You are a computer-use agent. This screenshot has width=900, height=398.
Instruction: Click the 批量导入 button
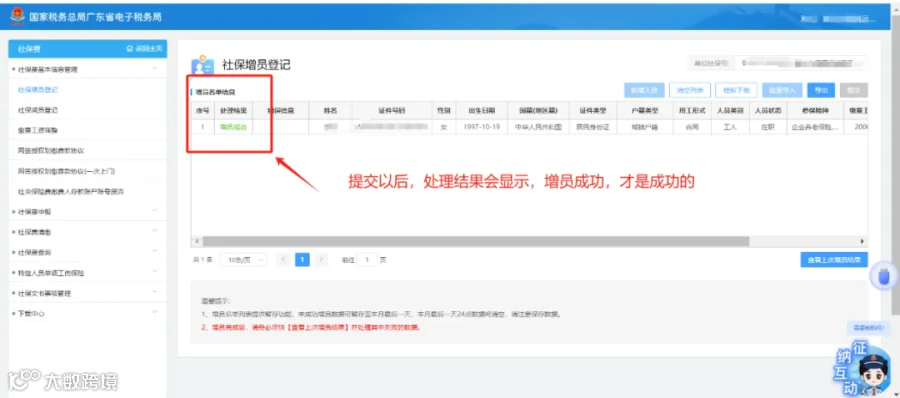pyautogui.click(x=782, y=90)
